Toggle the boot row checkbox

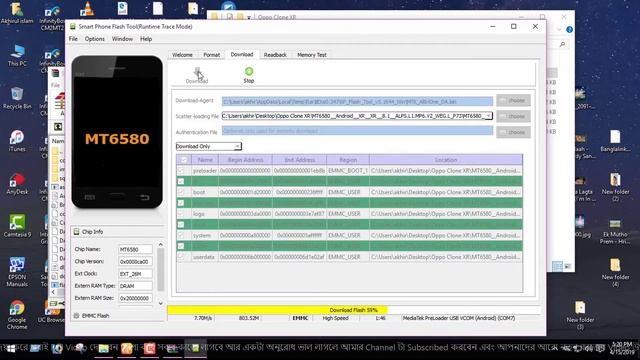click(x=181, y=192)
